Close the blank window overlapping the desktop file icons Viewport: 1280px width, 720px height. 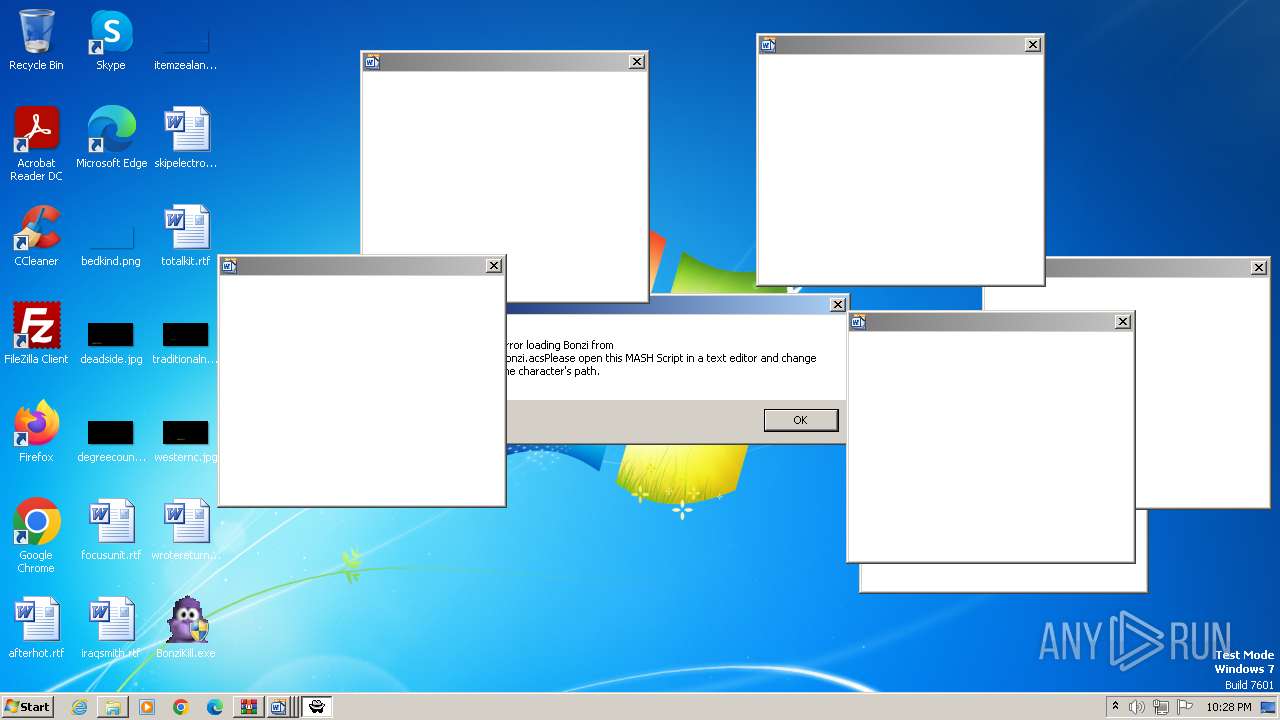[494, 266]
